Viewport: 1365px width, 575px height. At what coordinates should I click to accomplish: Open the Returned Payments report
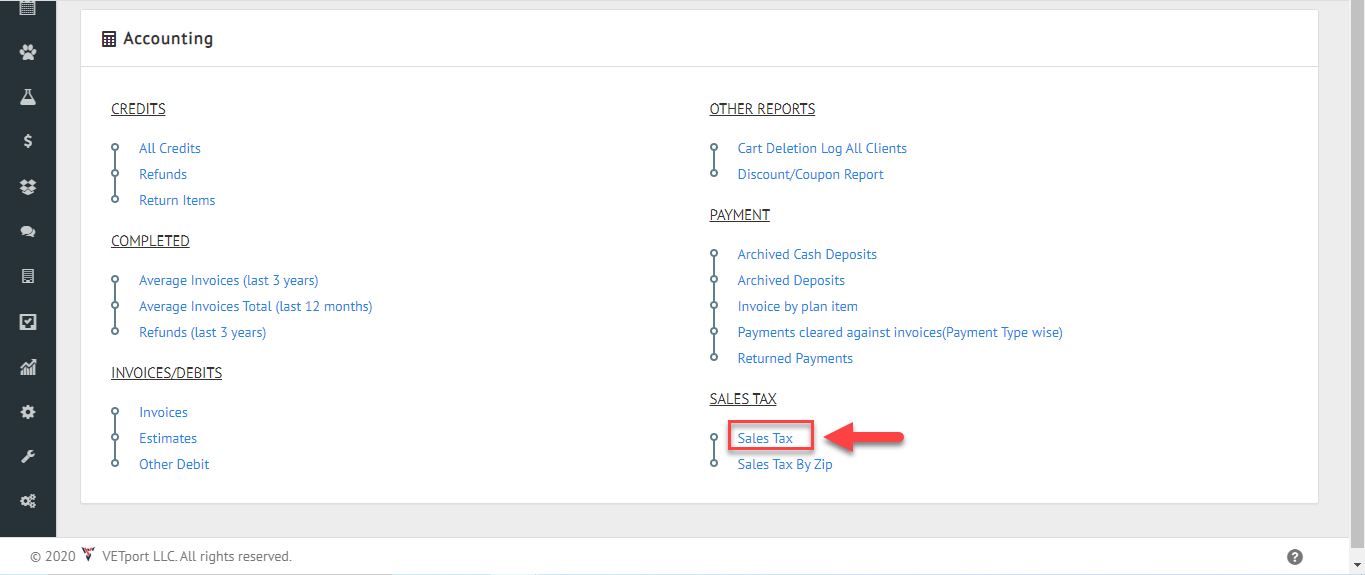795,358
